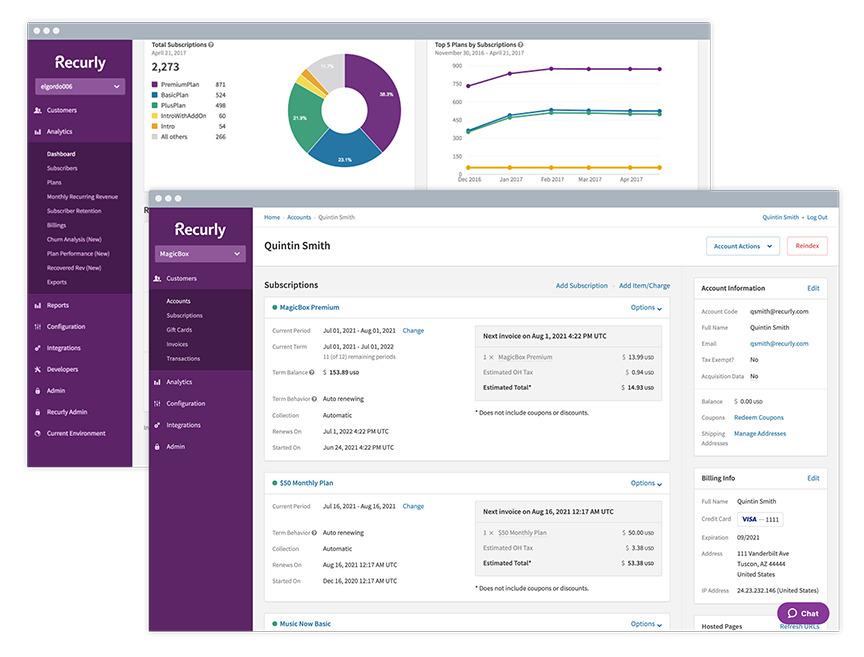This screenshot has width=864, height=657.
Task: Click Admin lock icon in back window
Action: (x=37, y=391)
